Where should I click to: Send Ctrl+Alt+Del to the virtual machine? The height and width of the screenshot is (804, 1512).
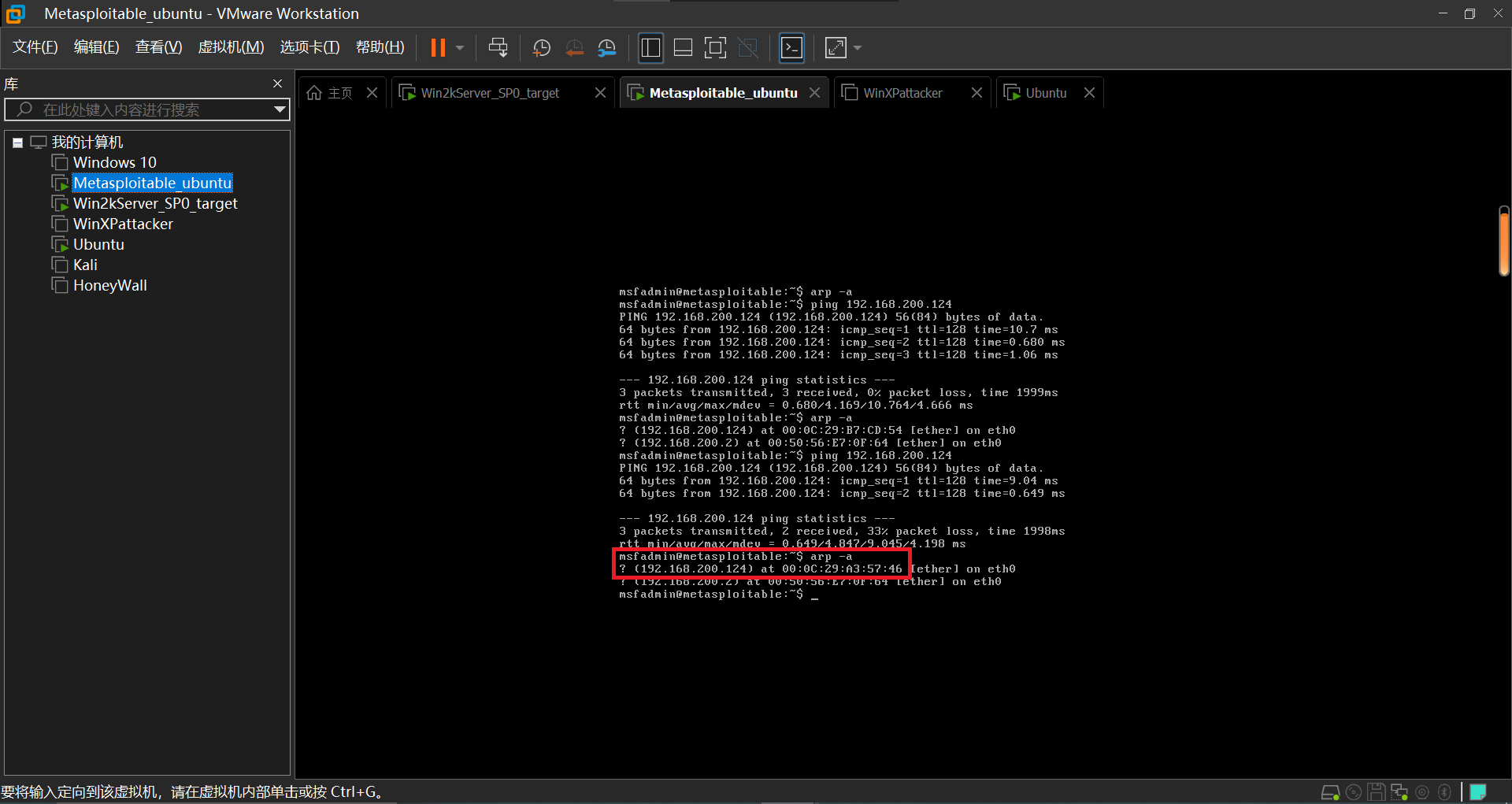tap(498, 48)
